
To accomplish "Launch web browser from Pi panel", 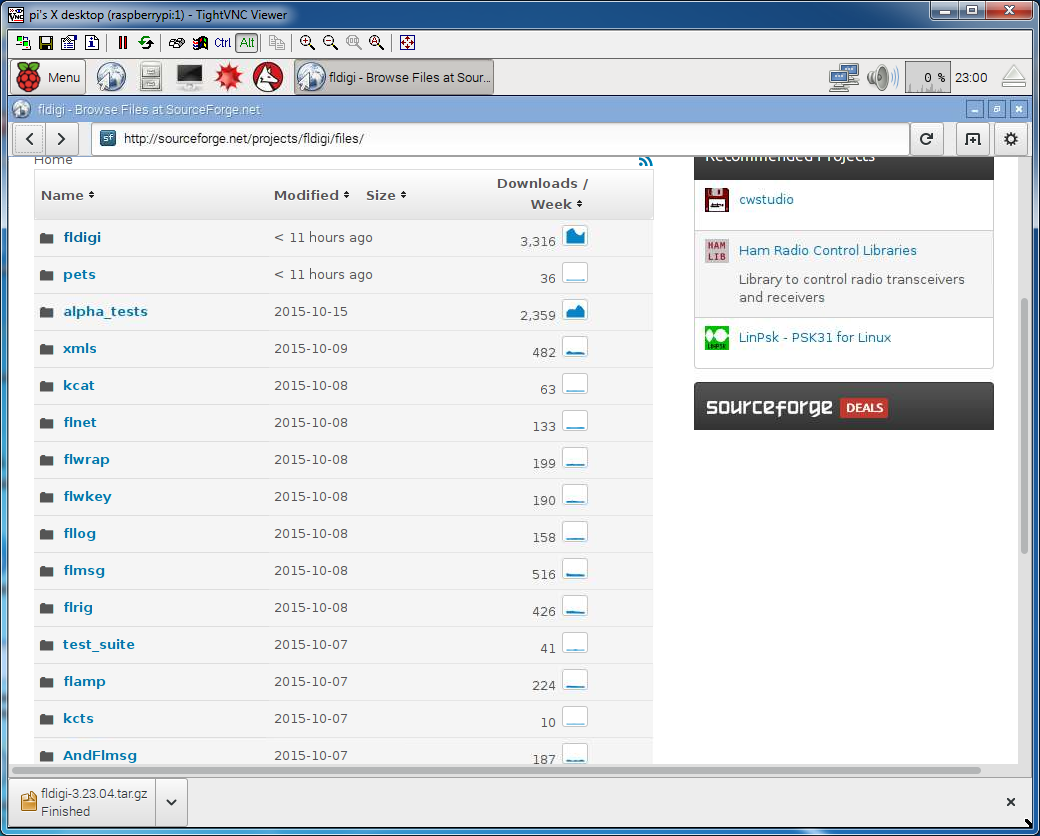I will click(x=111, y=77).
